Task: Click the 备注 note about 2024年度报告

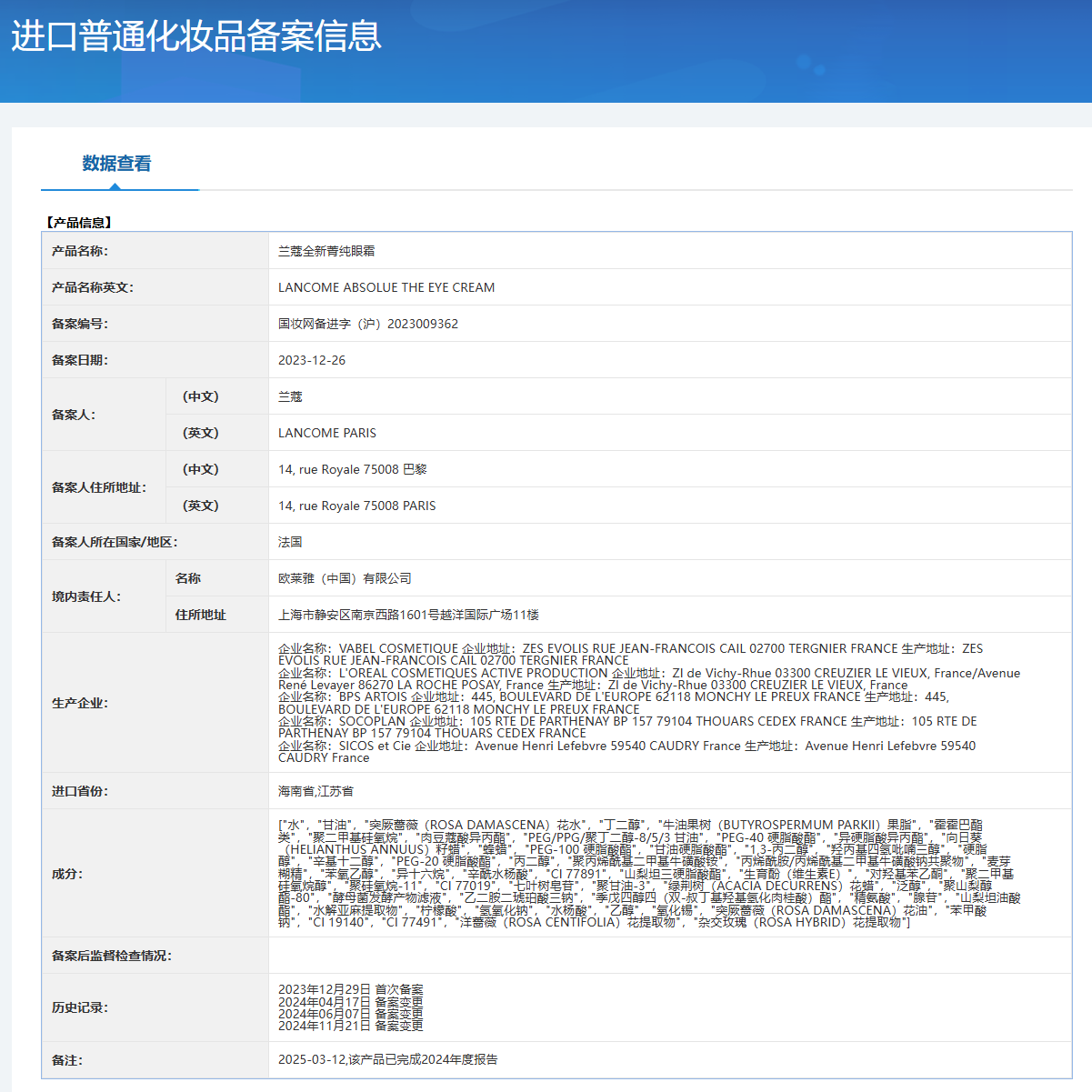Action: coord(391,1060)
